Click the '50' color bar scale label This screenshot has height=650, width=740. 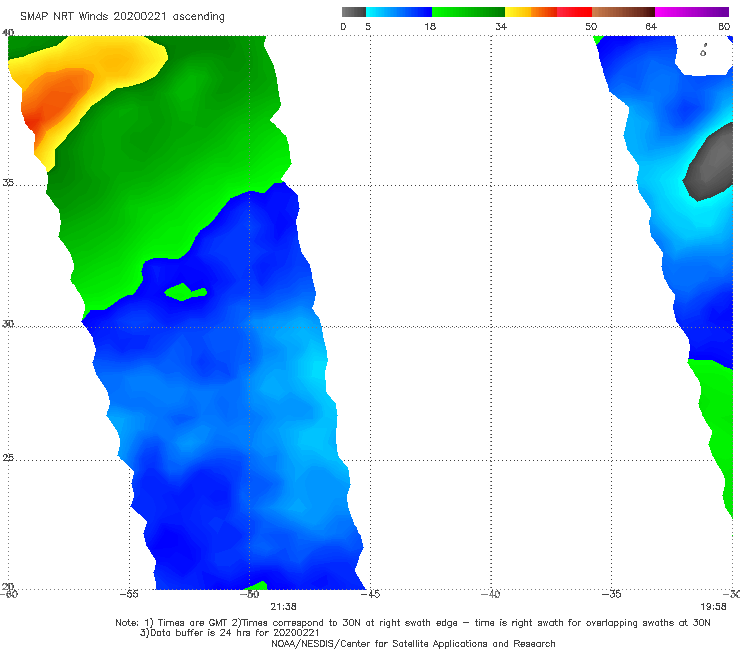591,26
